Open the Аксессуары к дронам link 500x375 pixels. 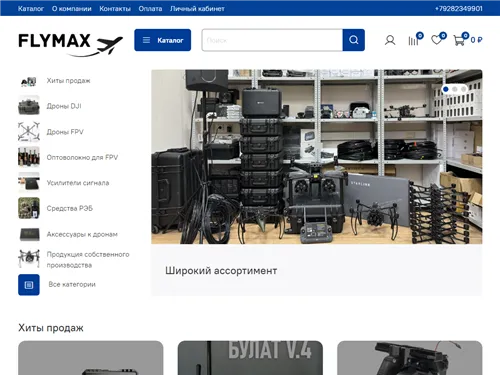pos(82,234)
